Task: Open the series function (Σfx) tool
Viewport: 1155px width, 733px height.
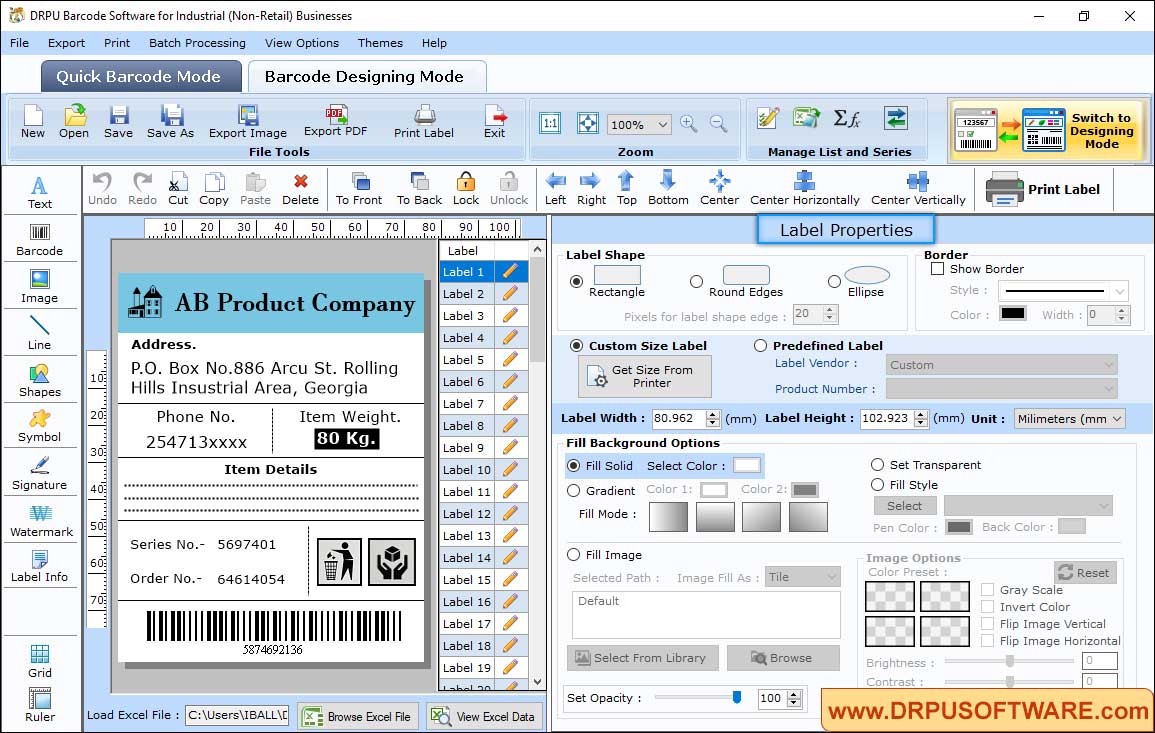Action: coord(846,119)
